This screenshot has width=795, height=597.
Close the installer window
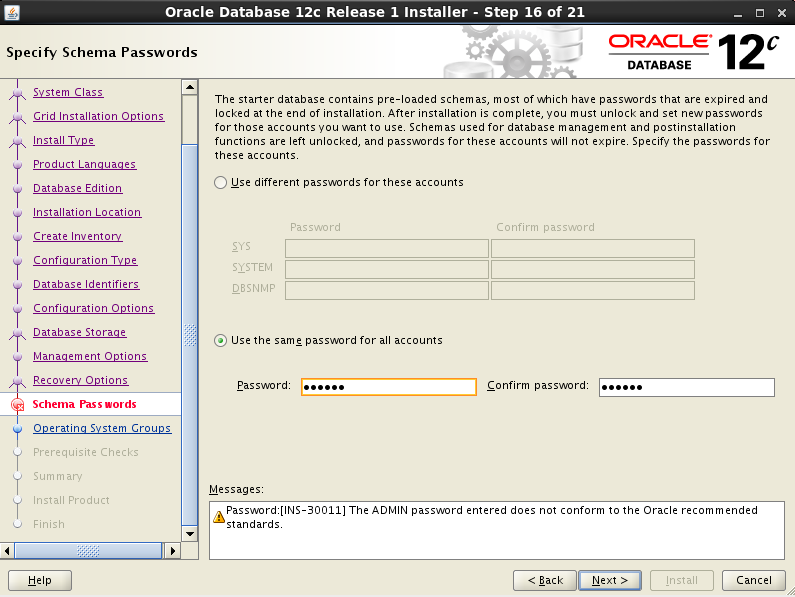click(x=782, y=13)
